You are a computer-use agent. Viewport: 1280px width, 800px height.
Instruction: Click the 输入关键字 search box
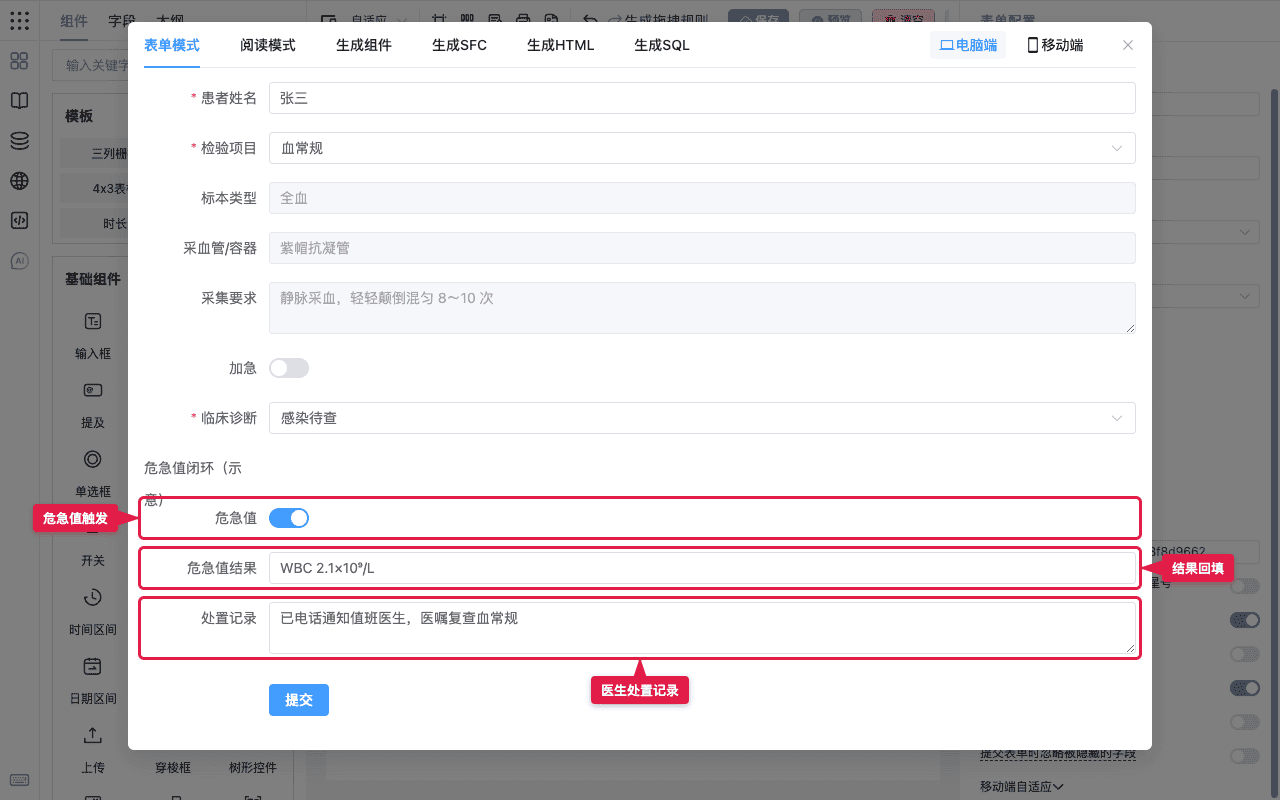click(x=90, y=65)
